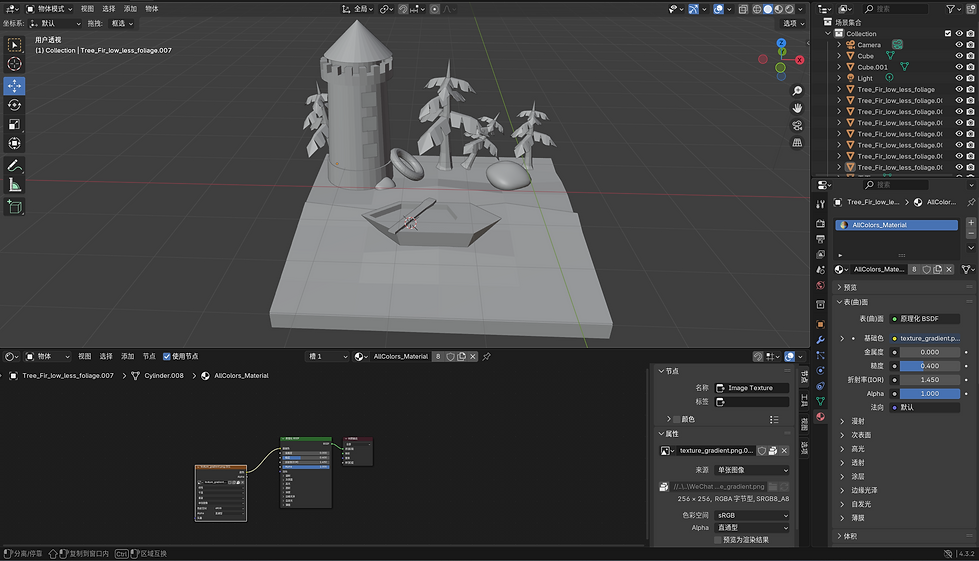Adjust the Metallic value slider

pyautogui.click(x=929, y=352)
